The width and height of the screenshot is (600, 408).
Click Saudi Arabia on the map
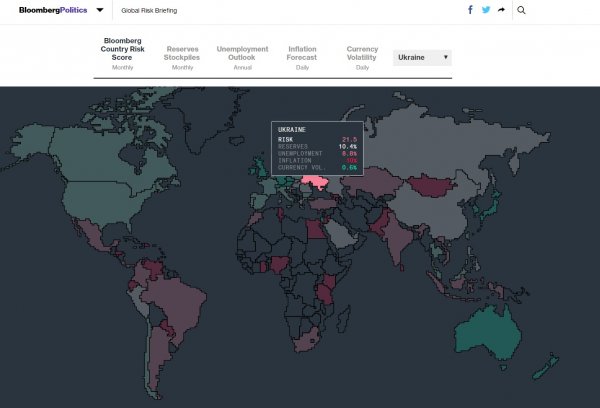click(342, 235)
